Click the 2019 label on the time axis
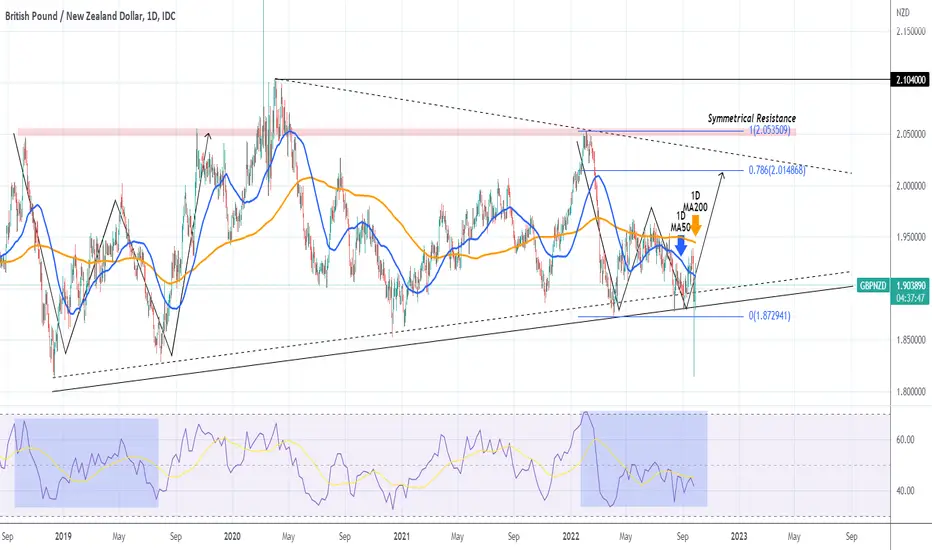This screenshot has height=550, width=932. pyautogui.click(x=63, y=536)
